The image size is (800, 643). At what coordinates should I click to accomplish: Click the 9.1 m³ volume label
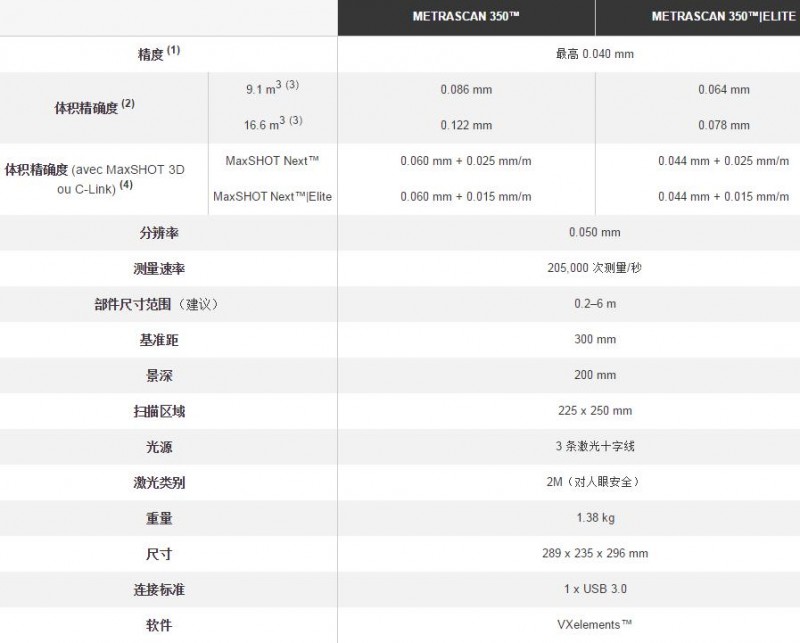click(272, 87)
